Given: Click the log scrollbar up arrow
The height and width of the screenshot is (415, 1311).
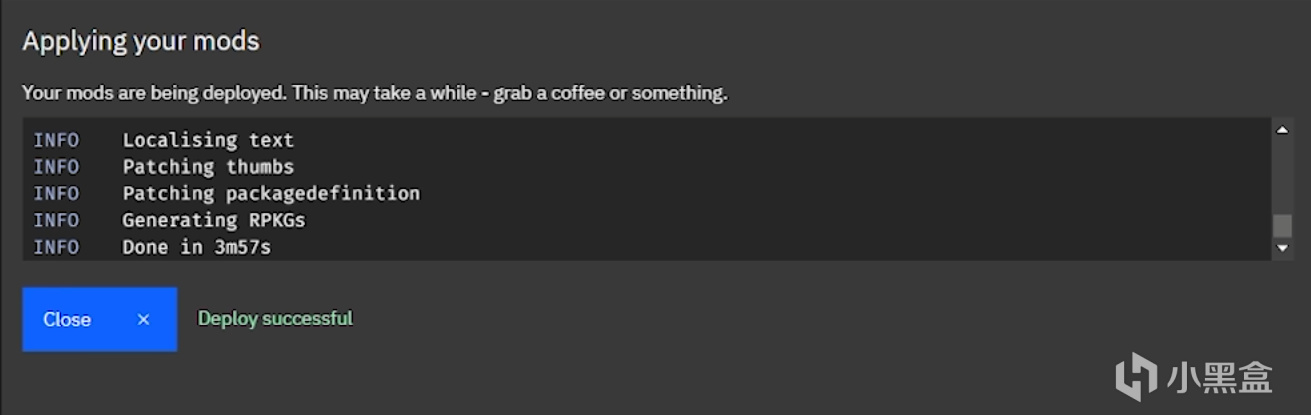Looking at the screenshot, I should coord(1281,129).
